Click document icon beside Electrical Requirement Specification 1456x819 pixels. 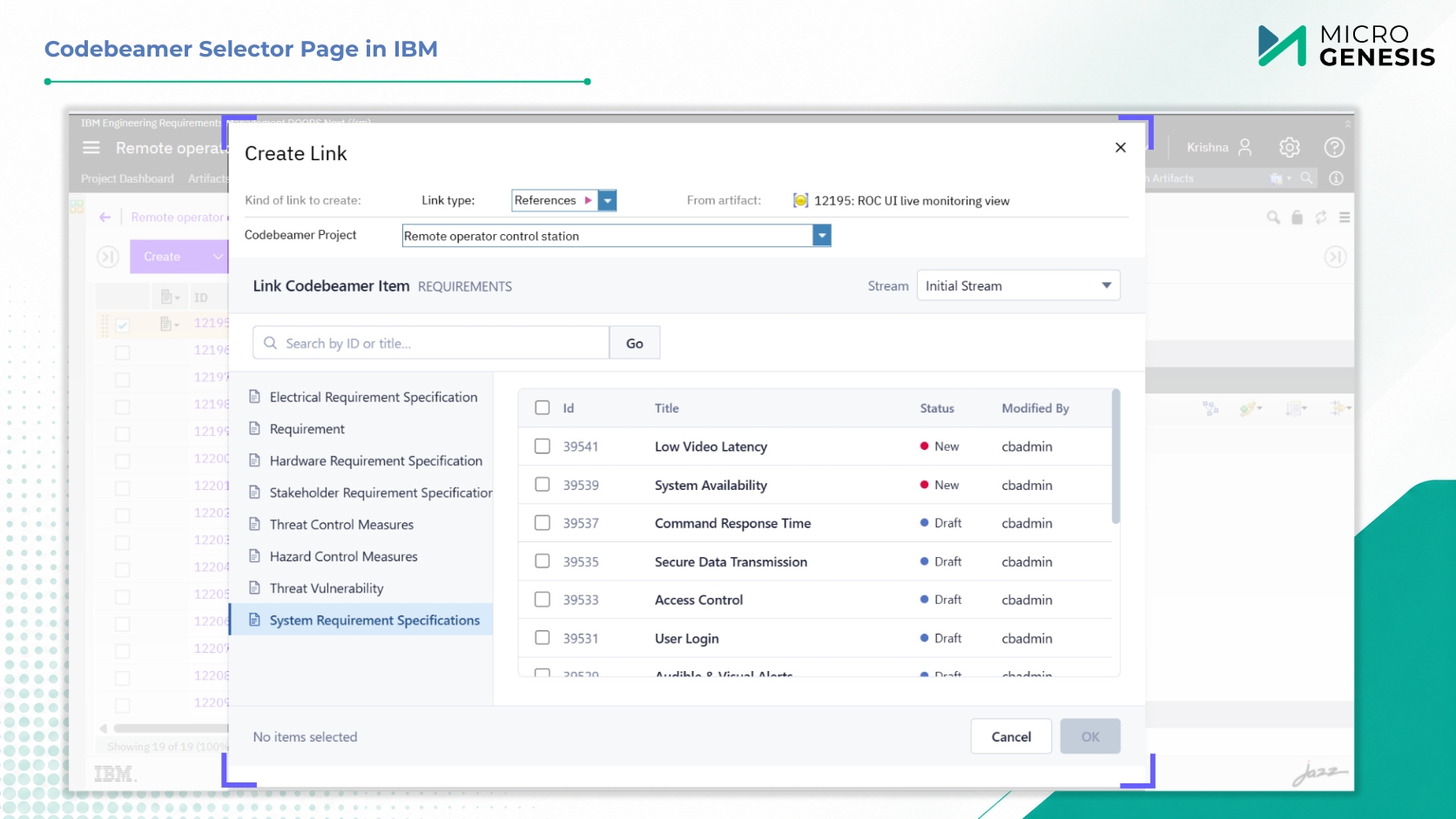pyautogui.click(x=255, y=397)
